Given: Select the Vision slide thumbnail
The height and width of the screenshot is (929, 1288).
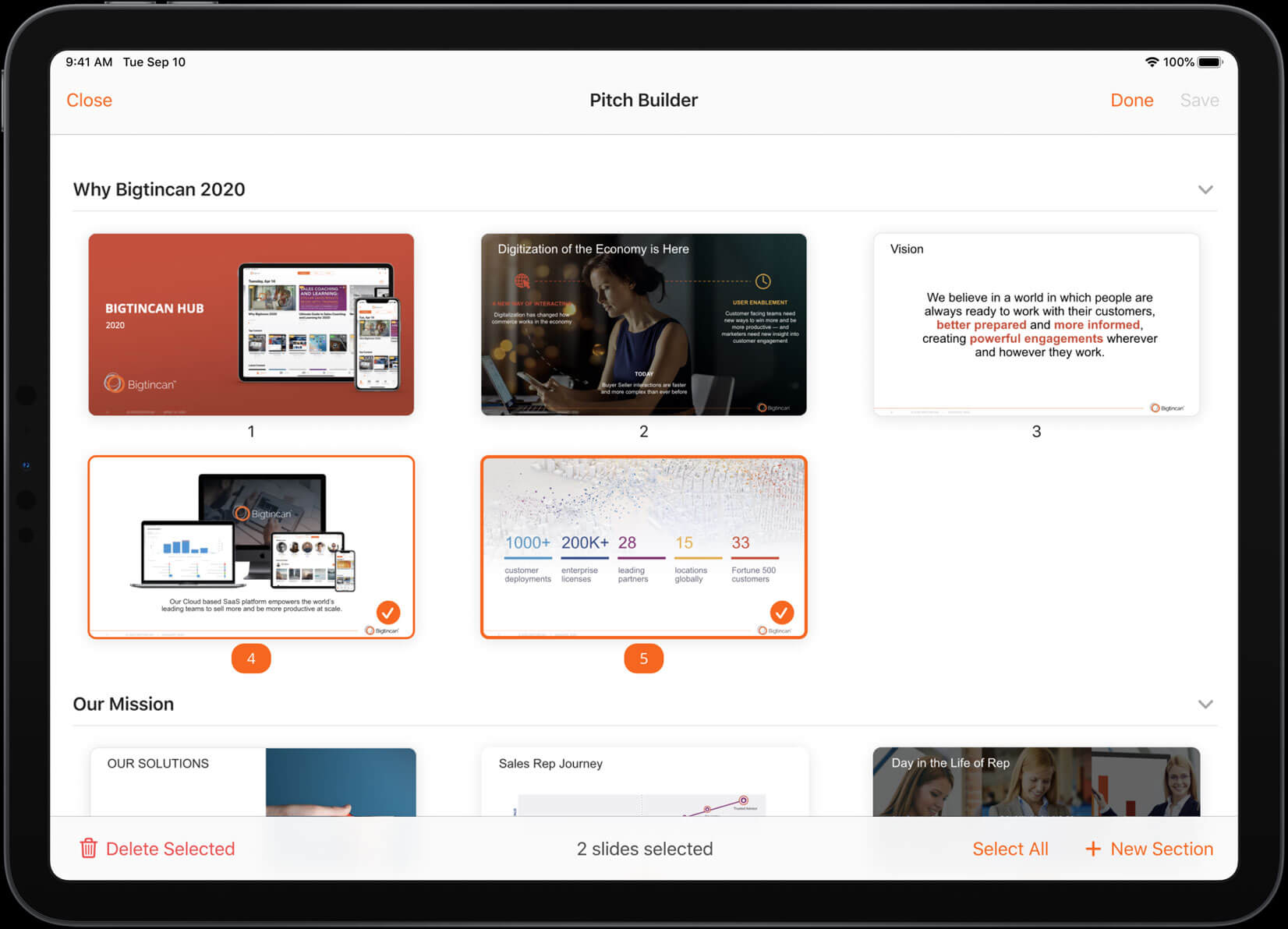Looking at the screenshot, I should [1036, 324].
